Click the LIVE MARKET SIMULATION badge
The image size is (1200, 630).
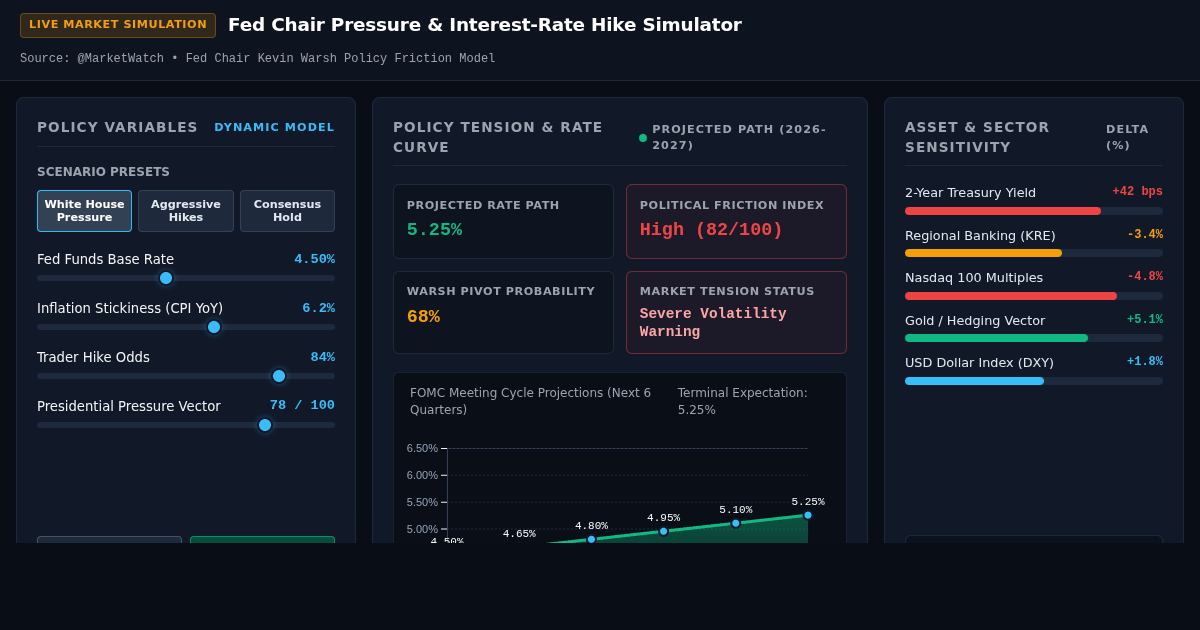[x=118, y=25]
